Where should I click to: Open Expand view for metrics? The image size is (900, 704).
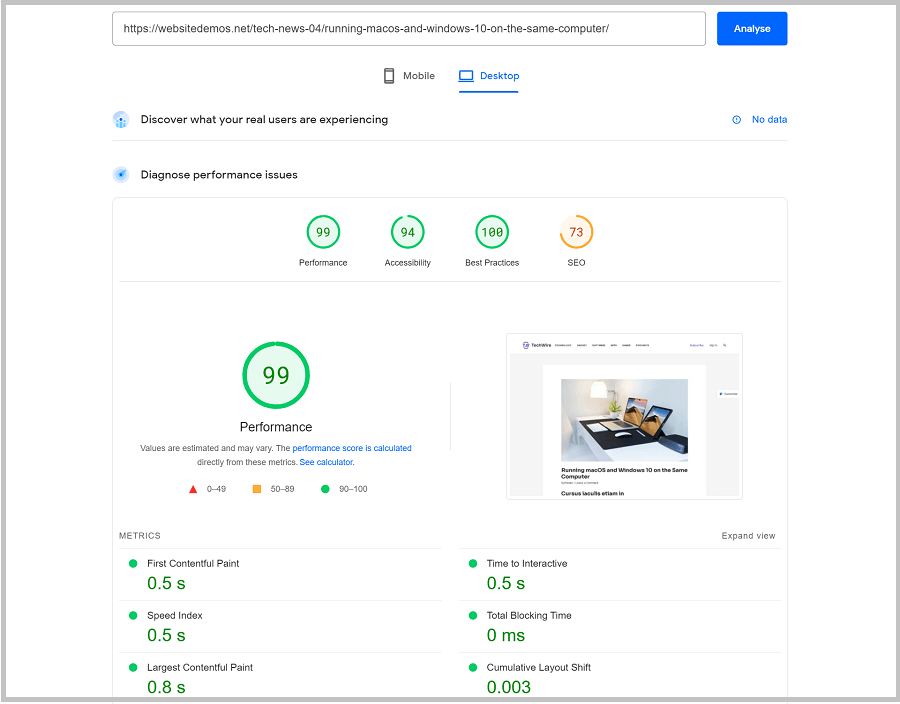[x=748, y=536]
